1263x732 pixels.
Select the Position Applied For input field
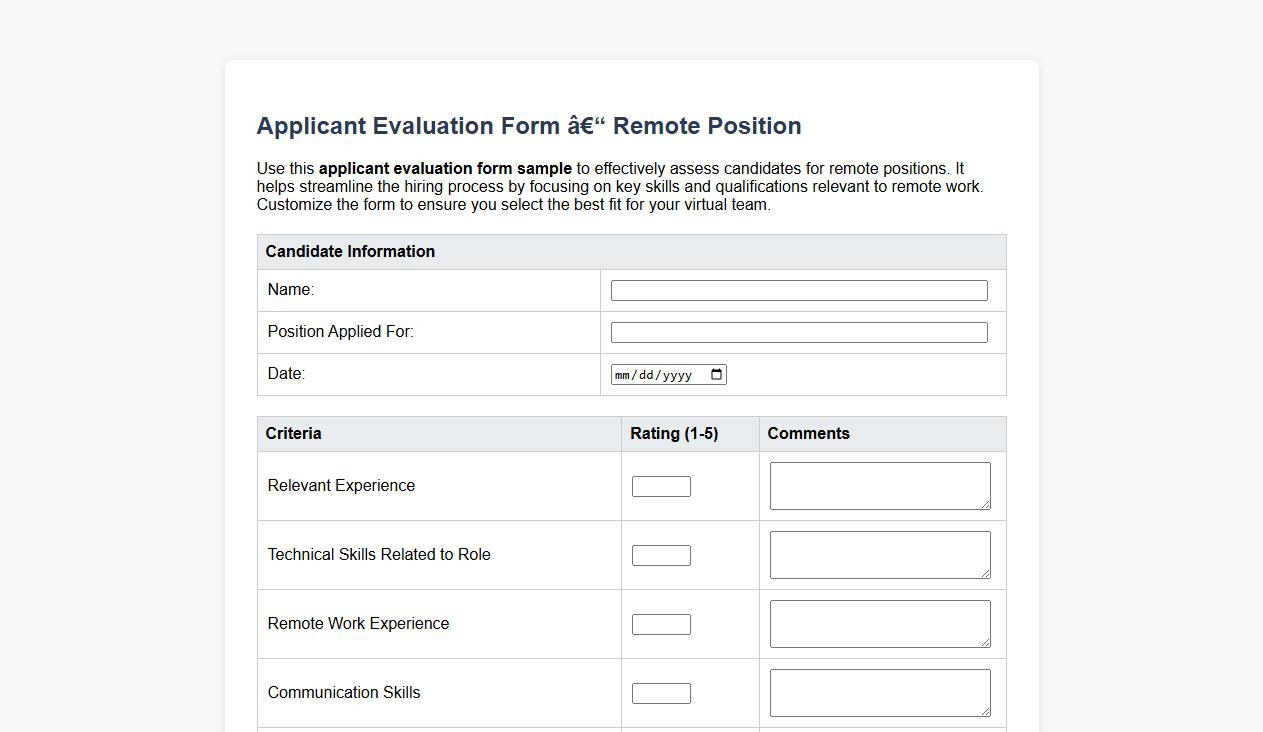coord(798,331)
